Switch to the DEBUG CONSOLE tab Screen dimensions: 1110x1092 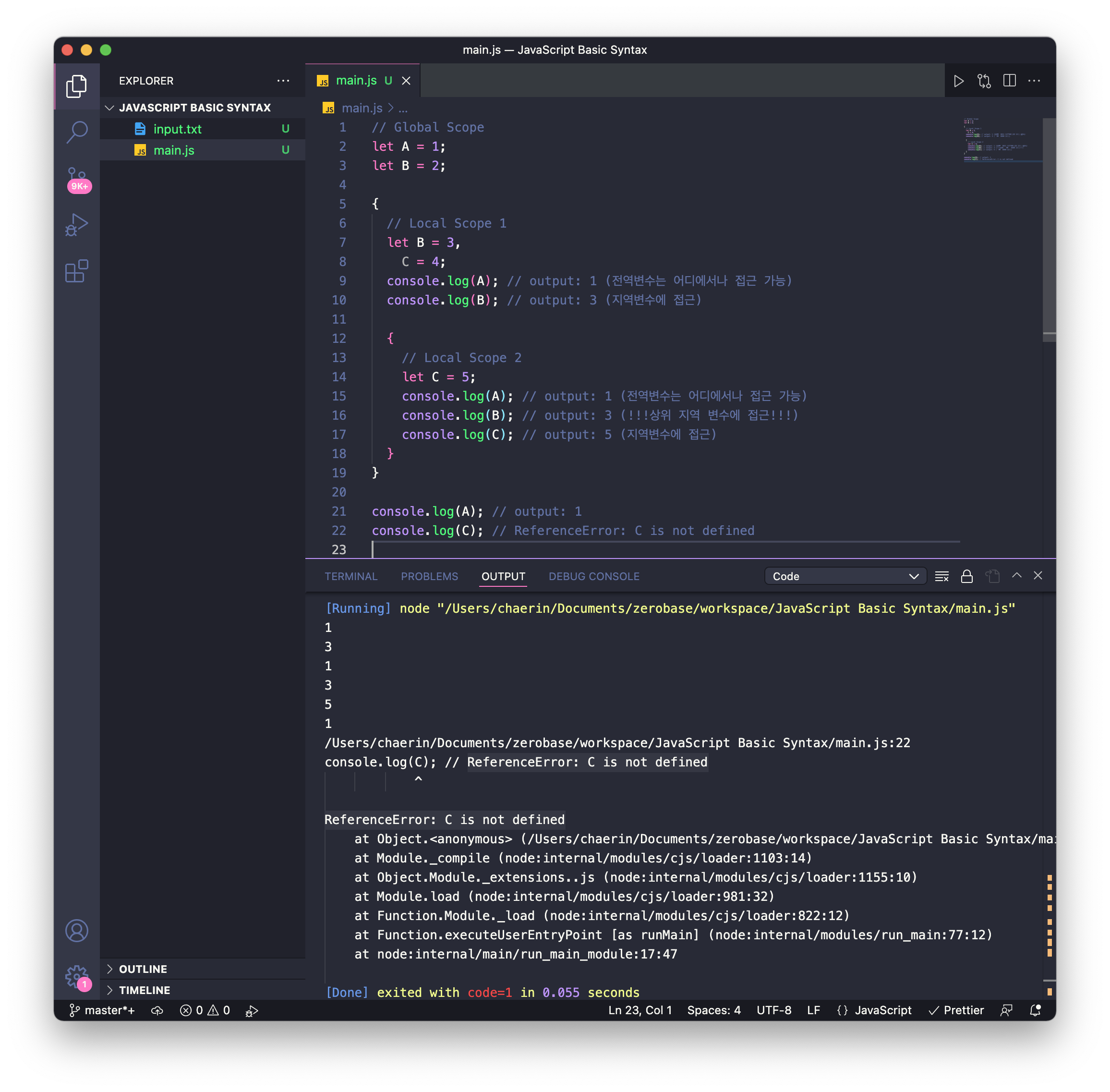[x=593, y=576]
